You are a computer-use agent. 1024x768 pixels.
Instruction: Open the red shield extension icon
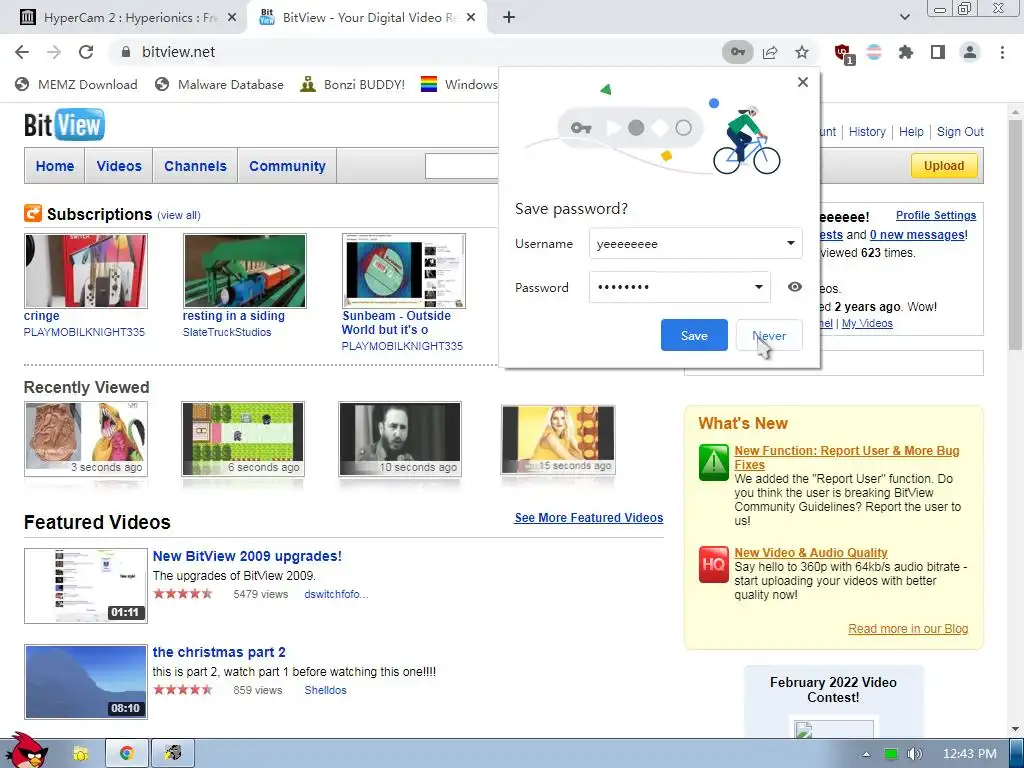843,53
